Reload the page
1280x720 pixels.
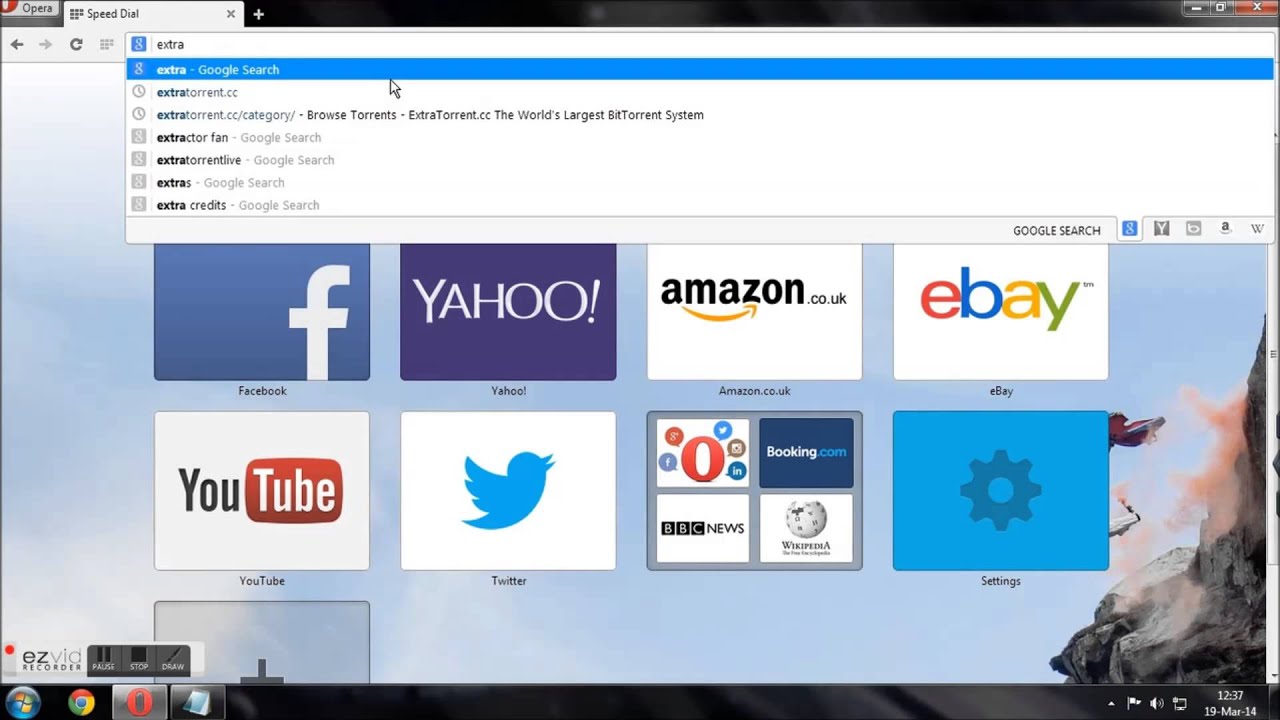pos(76,44)
